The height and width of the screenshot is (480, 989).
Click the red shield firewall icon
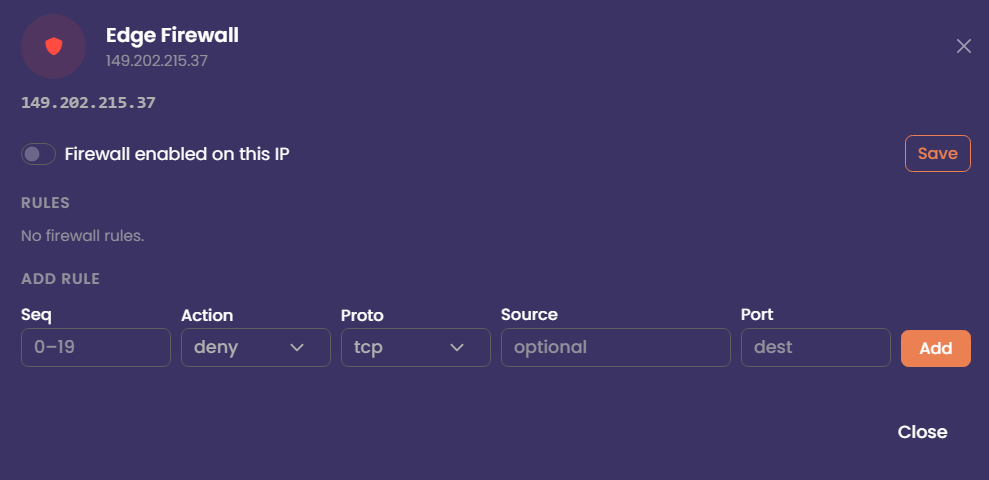pyautogui.click(x=54, y=46)
